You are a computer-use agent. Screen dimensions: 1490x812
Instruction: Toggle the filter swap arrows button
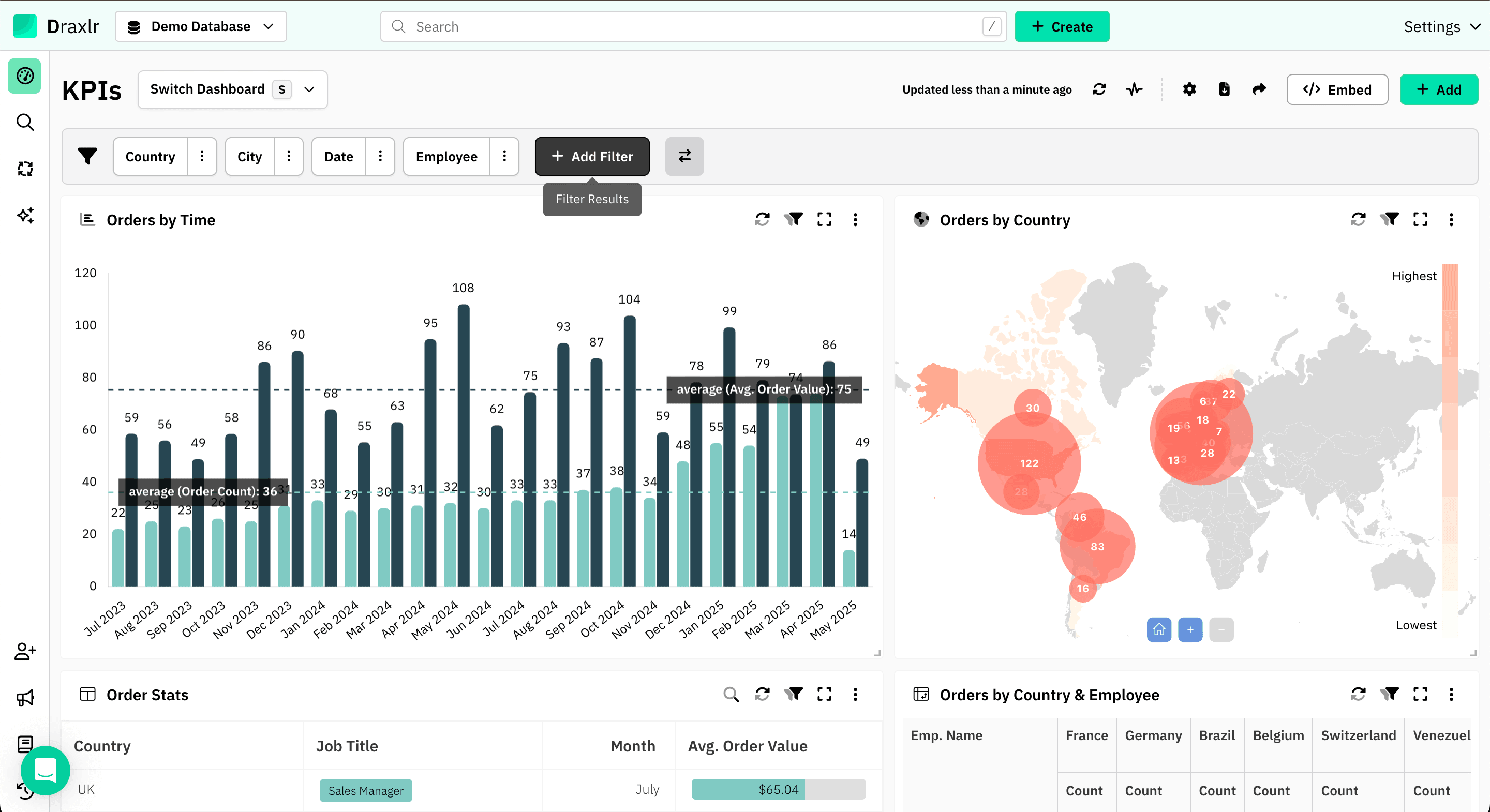tap(684, 156)
